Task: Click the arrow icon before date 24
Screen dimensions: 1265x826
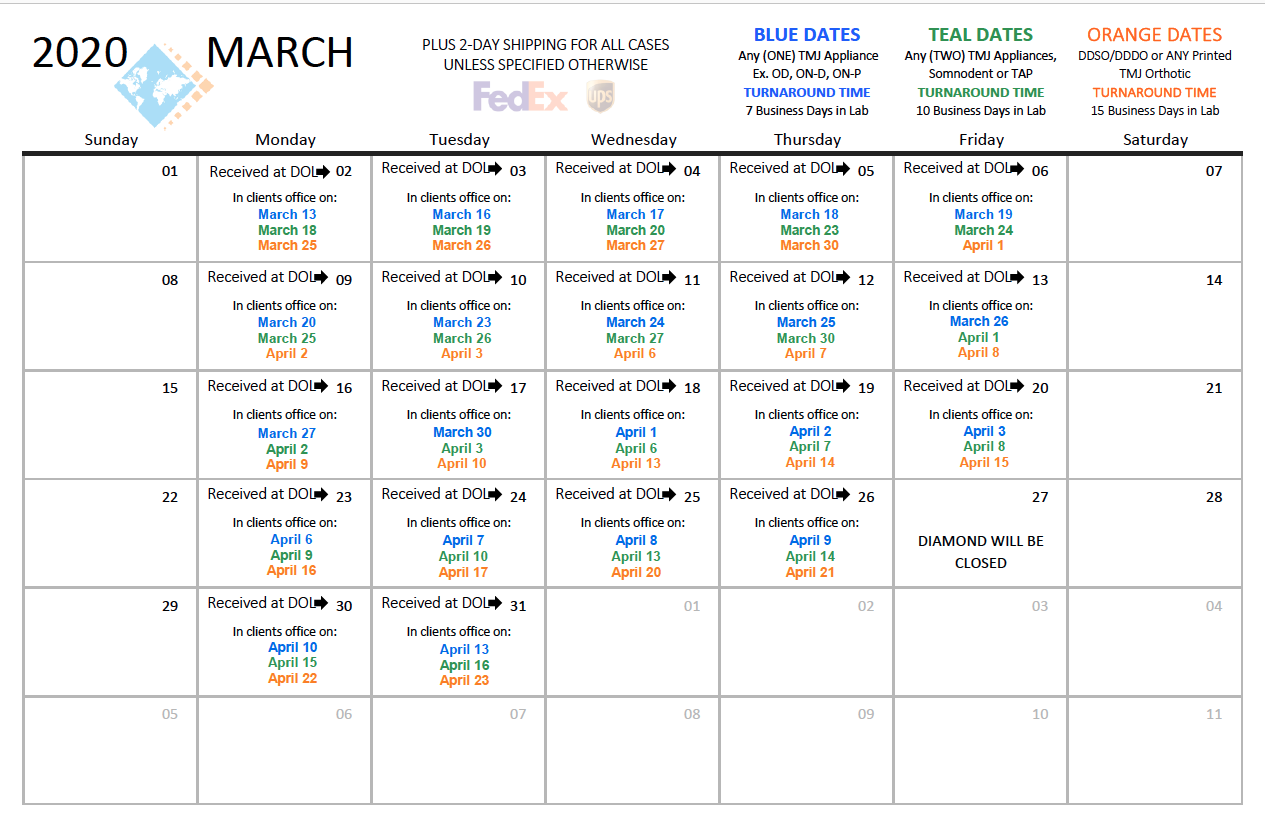Action: [x=497, y=494]
